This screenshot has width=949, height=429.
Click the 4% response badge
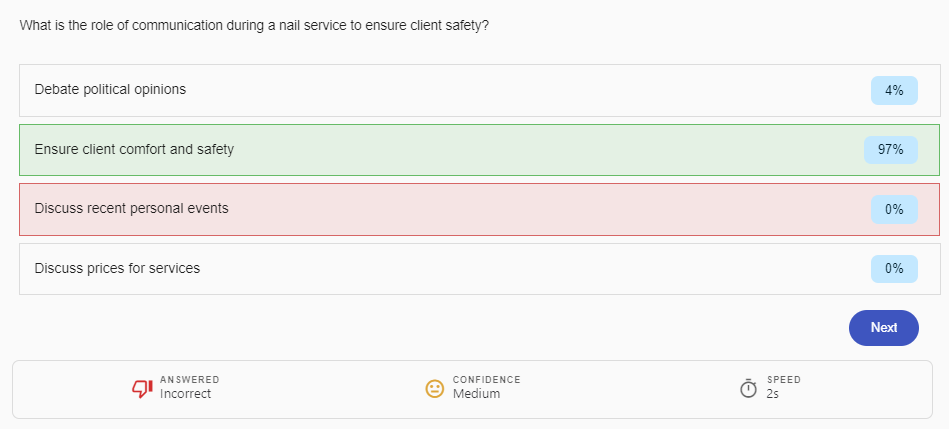[x=894, y=90]
